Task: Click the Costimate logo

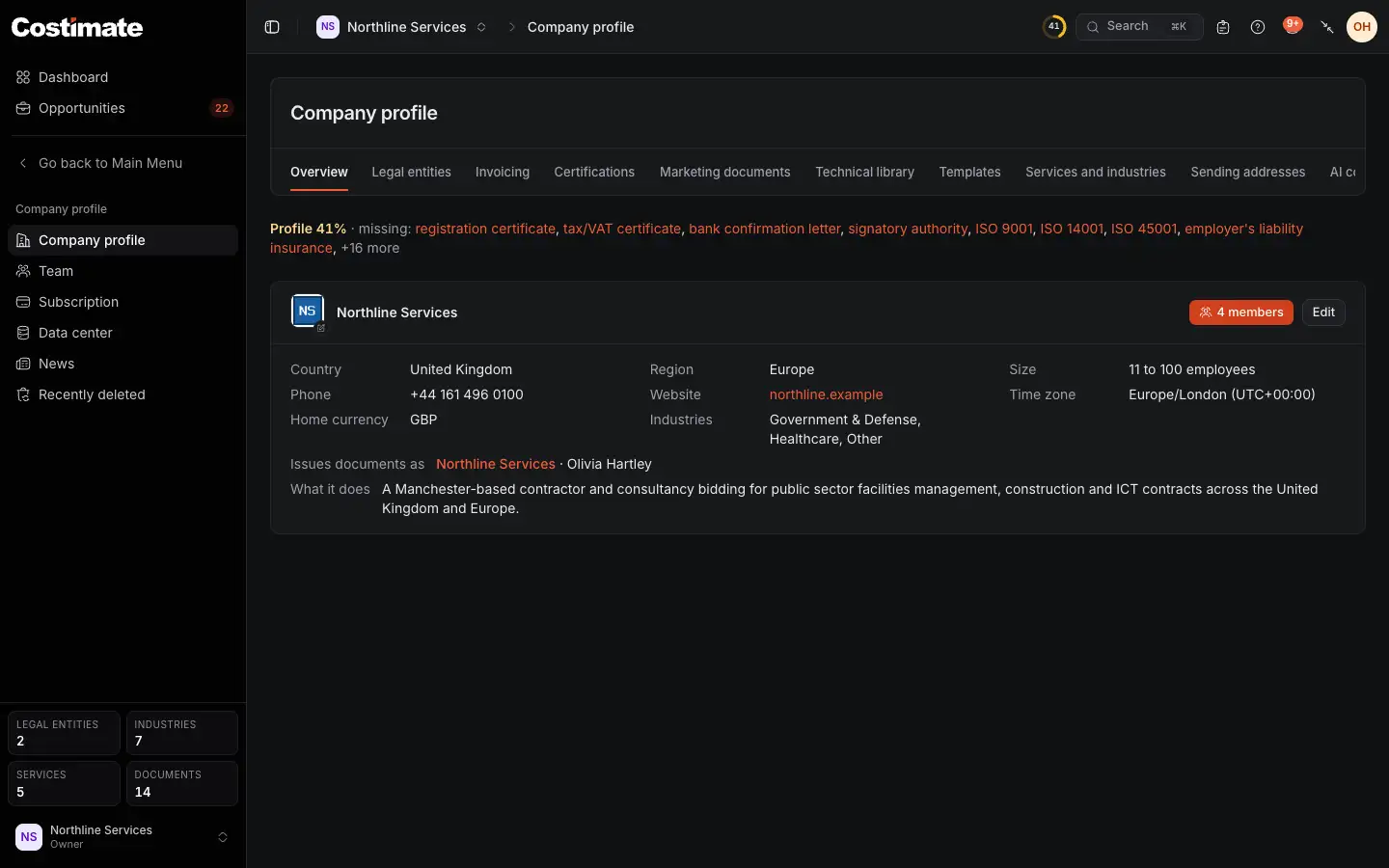Action: (x=77, y=27)
